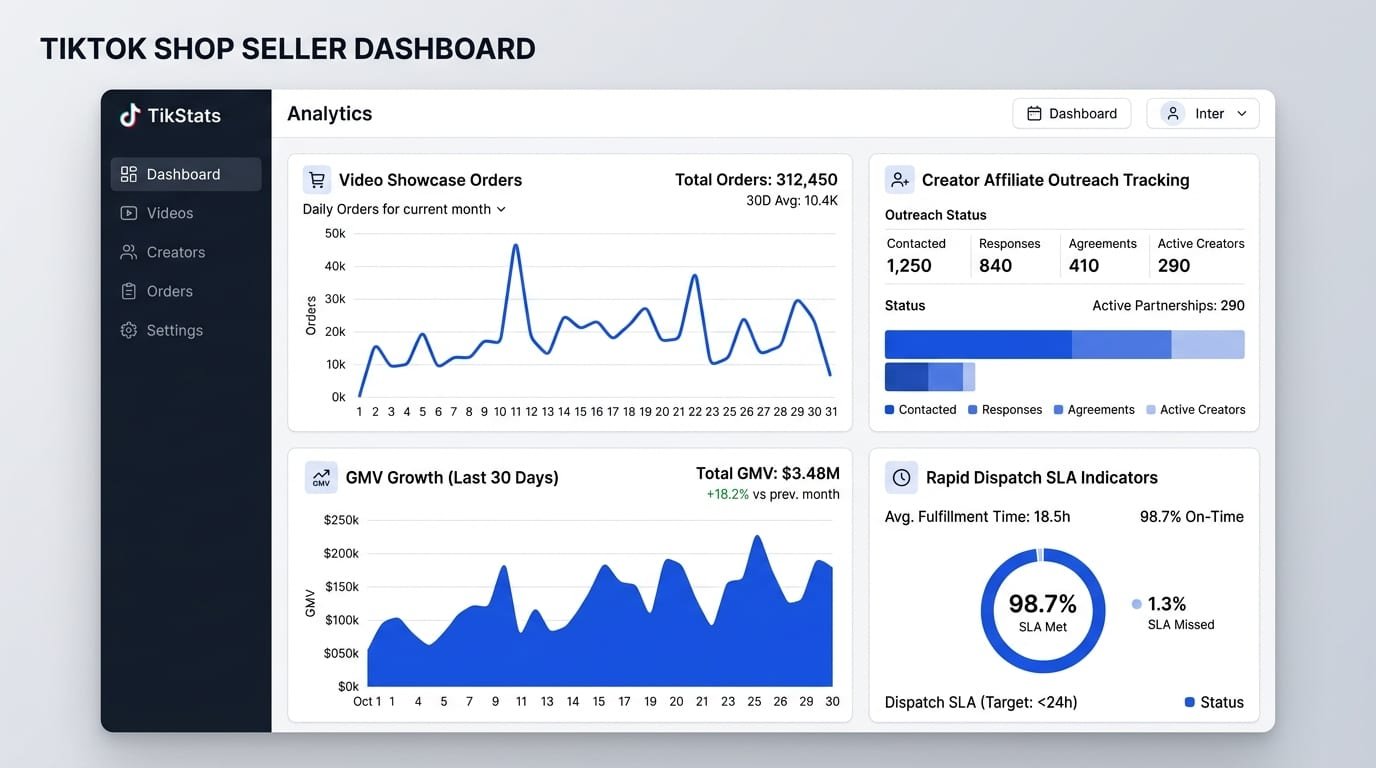Click the Outreach Status label
This screenshot has height=768, width=1376.
[x=936, y=215]
